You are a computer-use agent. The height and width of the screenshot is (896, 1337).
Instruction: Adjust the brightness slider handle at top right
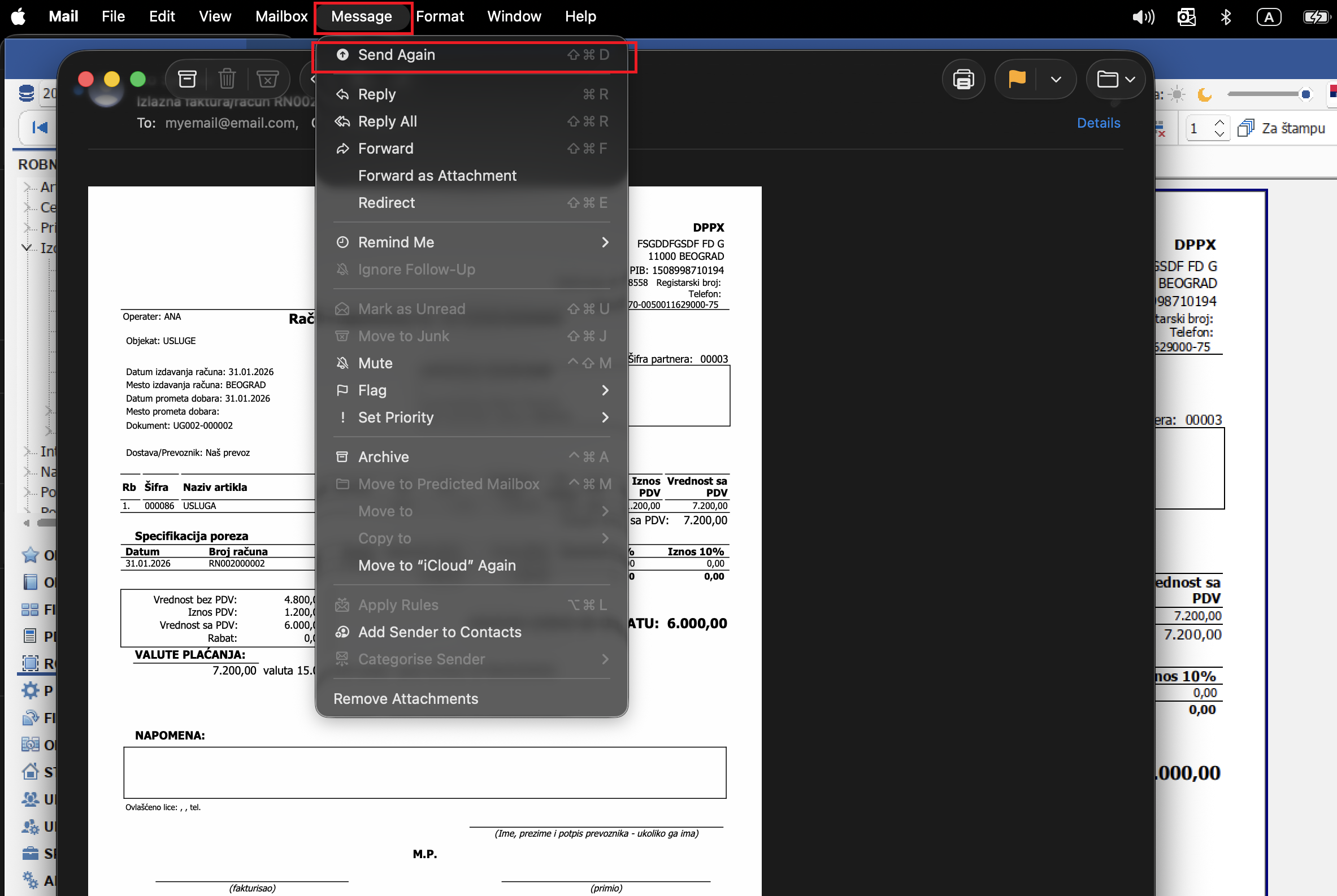(1305, 94)
